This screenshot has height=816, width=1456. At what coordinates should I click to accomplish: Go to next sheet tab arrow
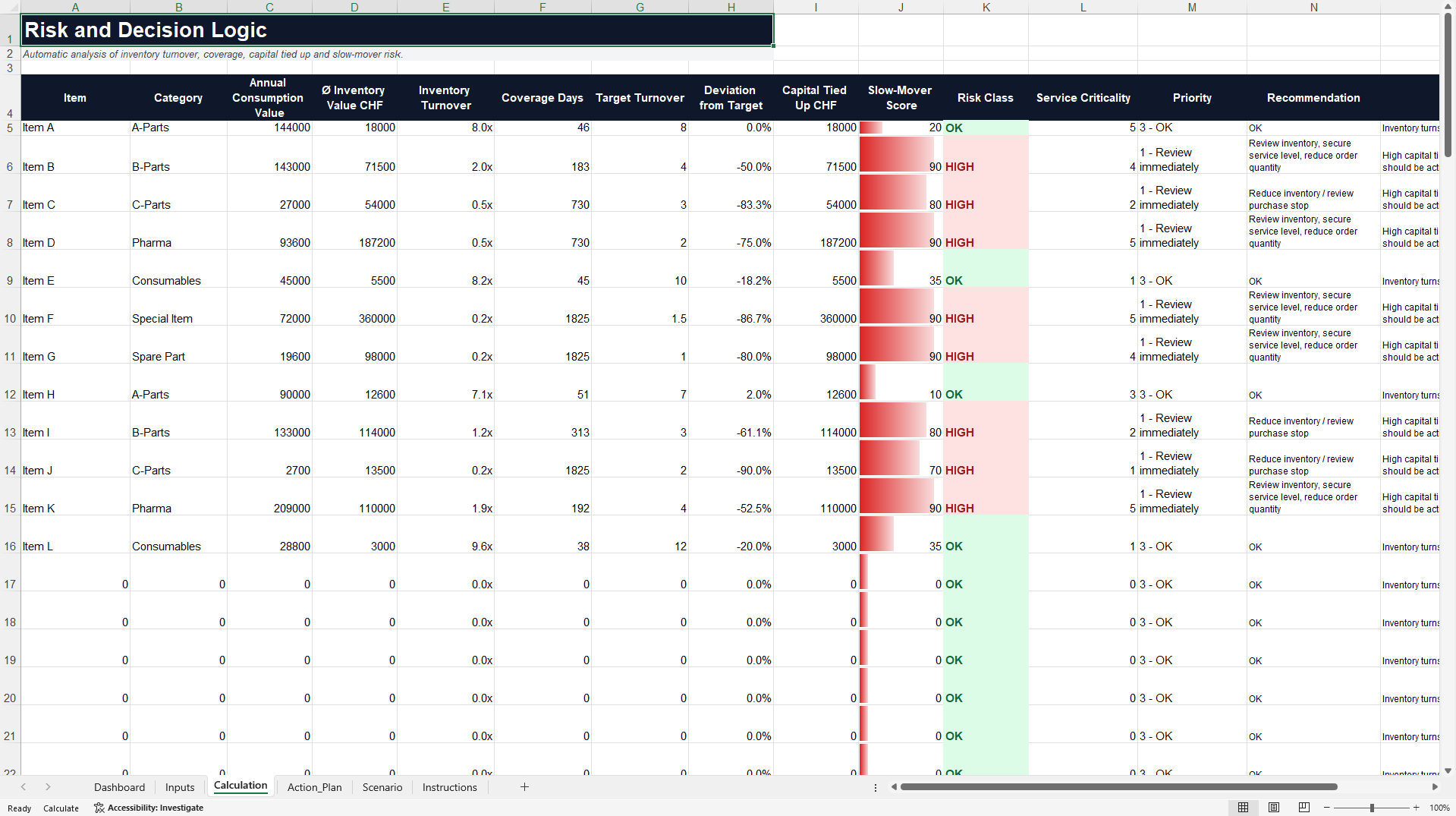[x=48, y=787]
